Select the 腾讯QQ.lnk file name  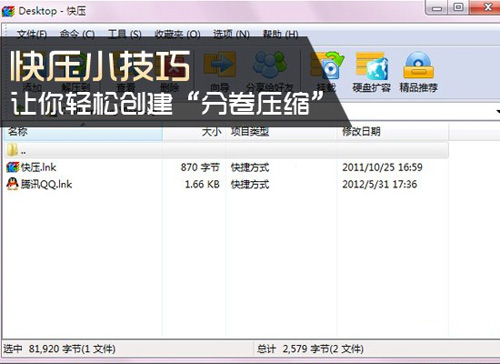46,184
